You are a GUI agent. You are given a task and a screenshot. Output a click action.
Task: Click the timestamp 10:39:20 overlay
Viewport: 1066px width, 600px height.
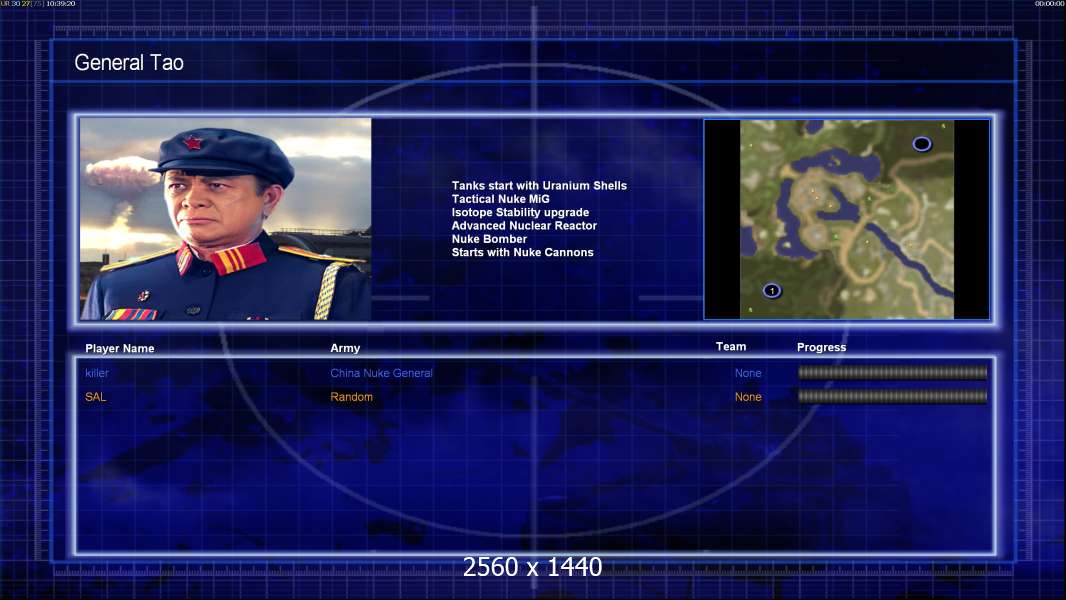(61, 3)
